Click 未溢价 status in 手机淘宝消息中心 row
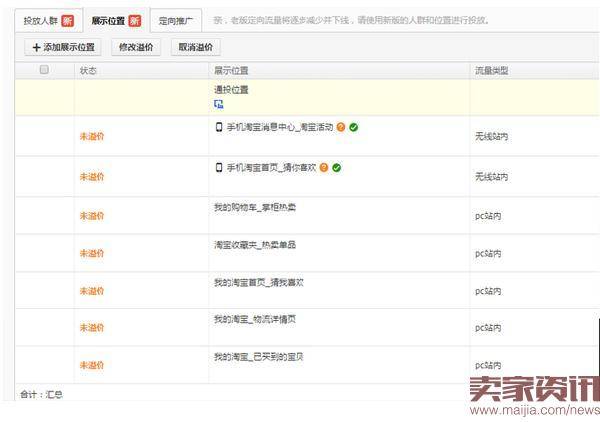Viewport: 600px width, 422px height. (92, 136)
